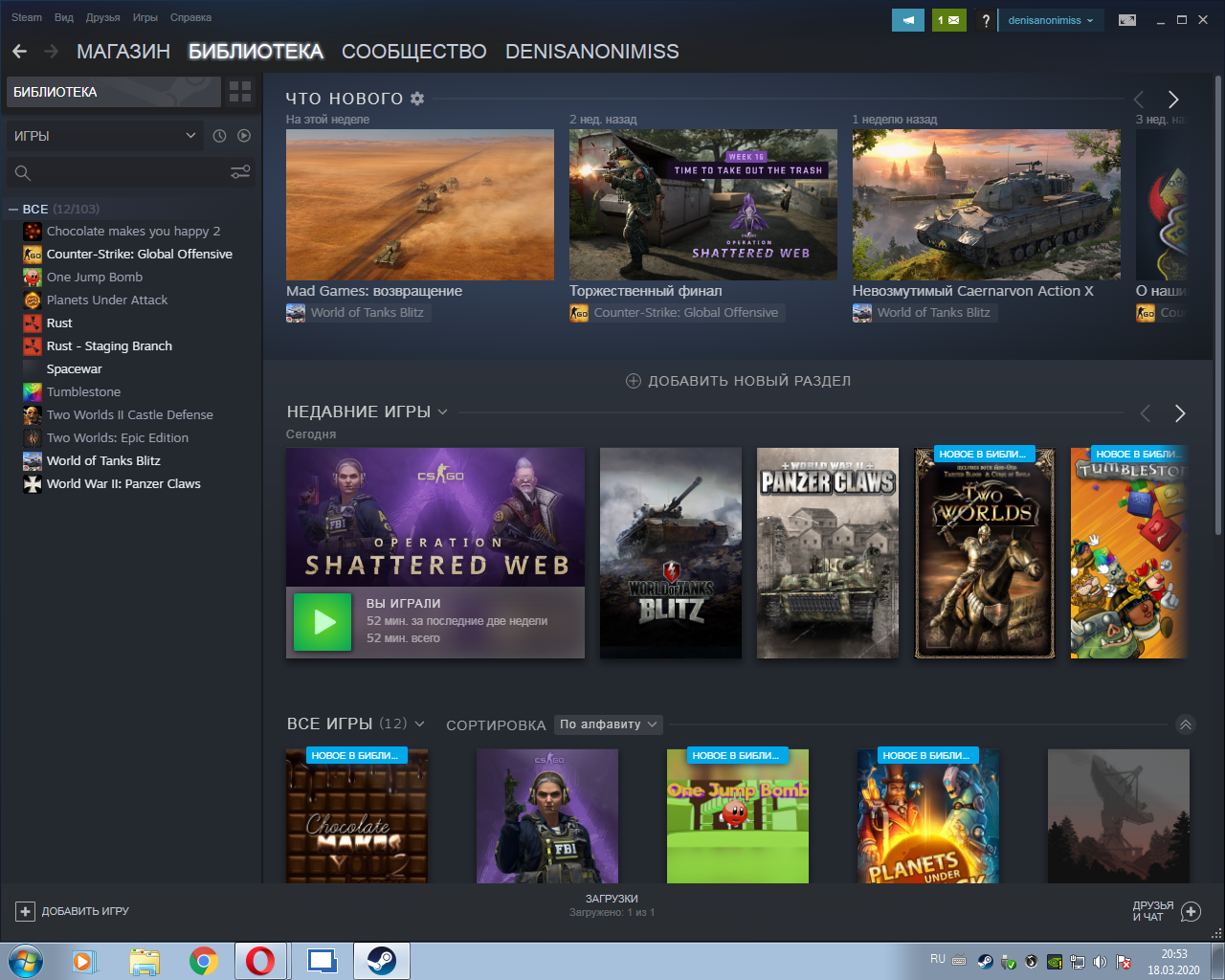Screen dimensions: 1225x980
Task: Open the БИБЛИОТЕКА home button in sidebar
Action: [x=114, y=92]
